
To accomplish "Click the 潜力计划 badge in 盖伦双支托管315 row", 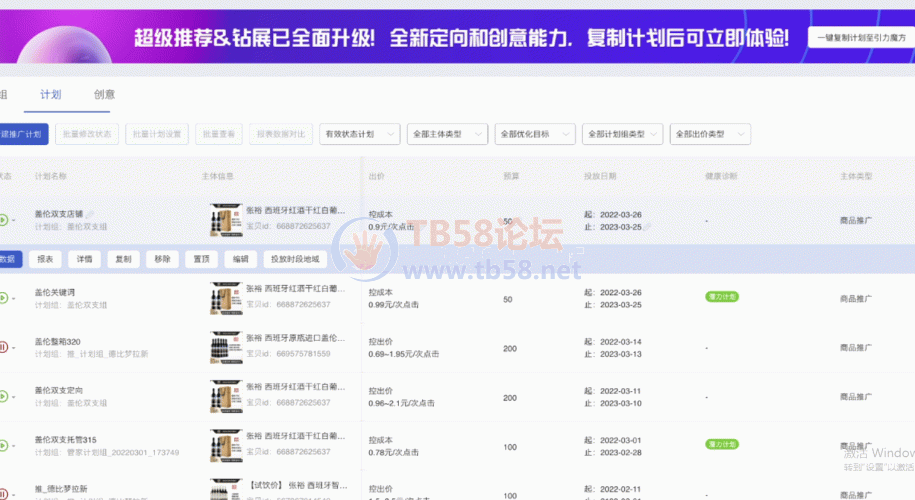I will [x=721, y=445].
